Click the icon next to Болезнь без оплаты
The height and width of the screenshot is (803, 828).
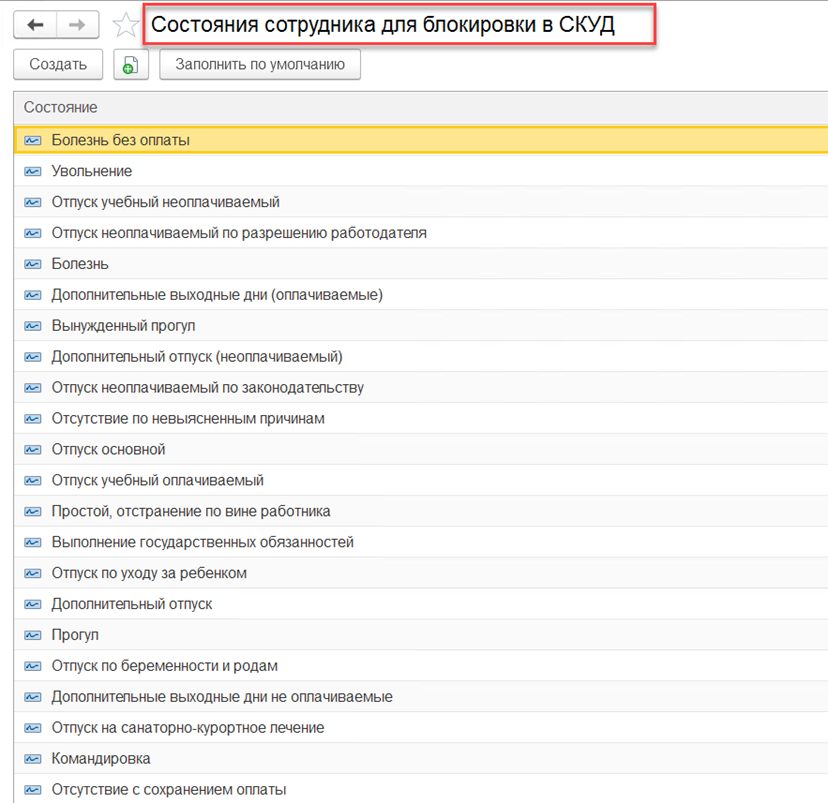coord(33,140)
